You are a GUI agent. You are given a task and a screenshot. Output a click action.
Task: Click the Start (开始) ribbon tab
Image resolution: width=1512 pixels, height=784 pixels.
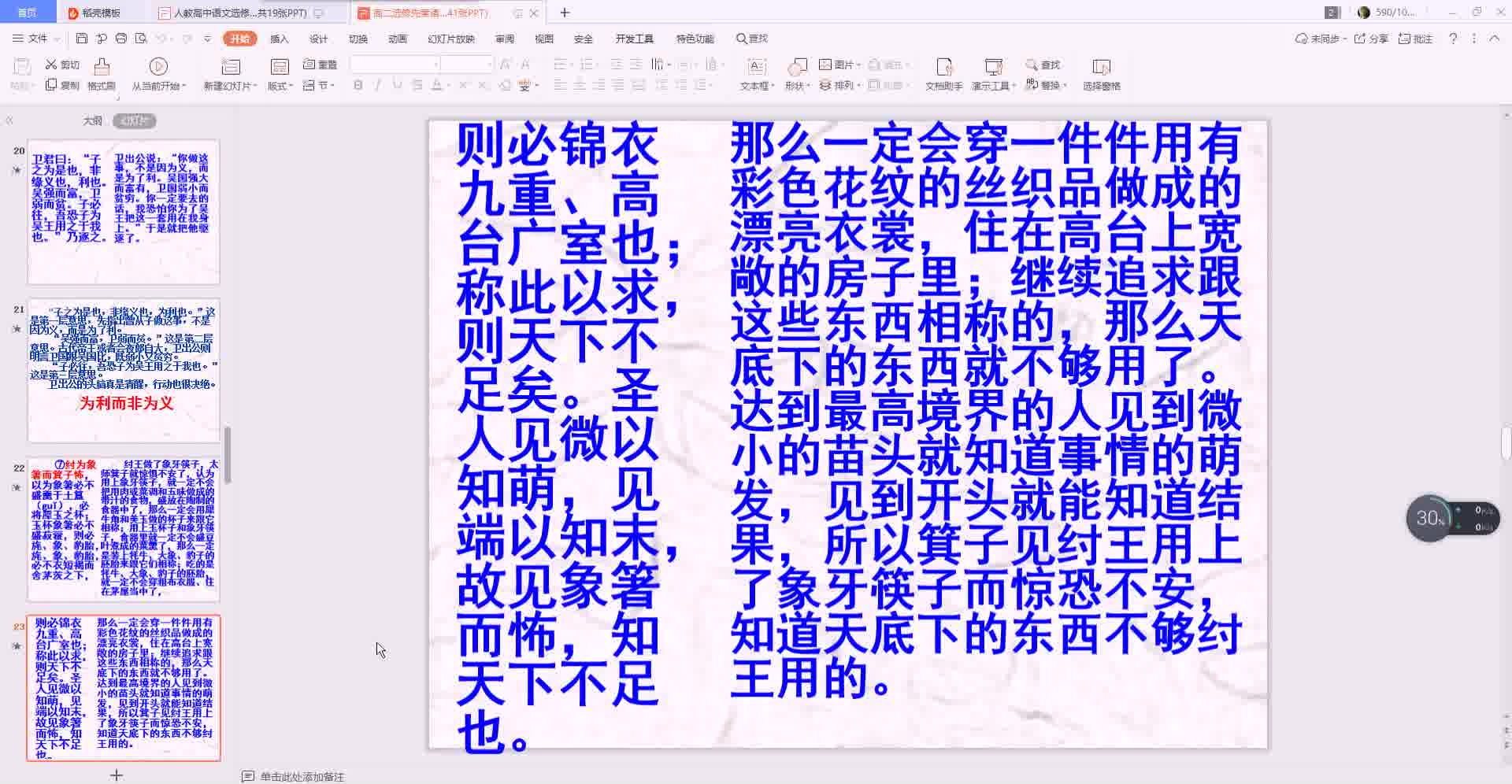[239, 39]
